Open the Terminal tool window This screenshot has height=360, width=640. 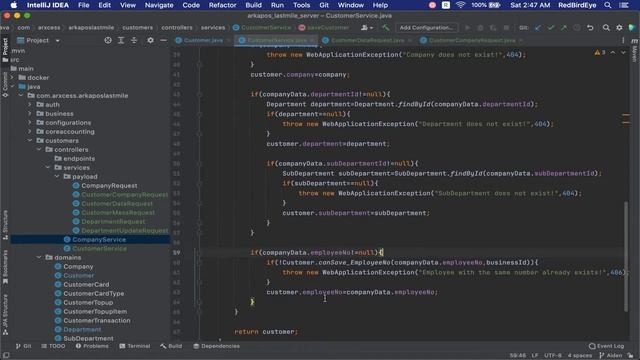point(135,346)
